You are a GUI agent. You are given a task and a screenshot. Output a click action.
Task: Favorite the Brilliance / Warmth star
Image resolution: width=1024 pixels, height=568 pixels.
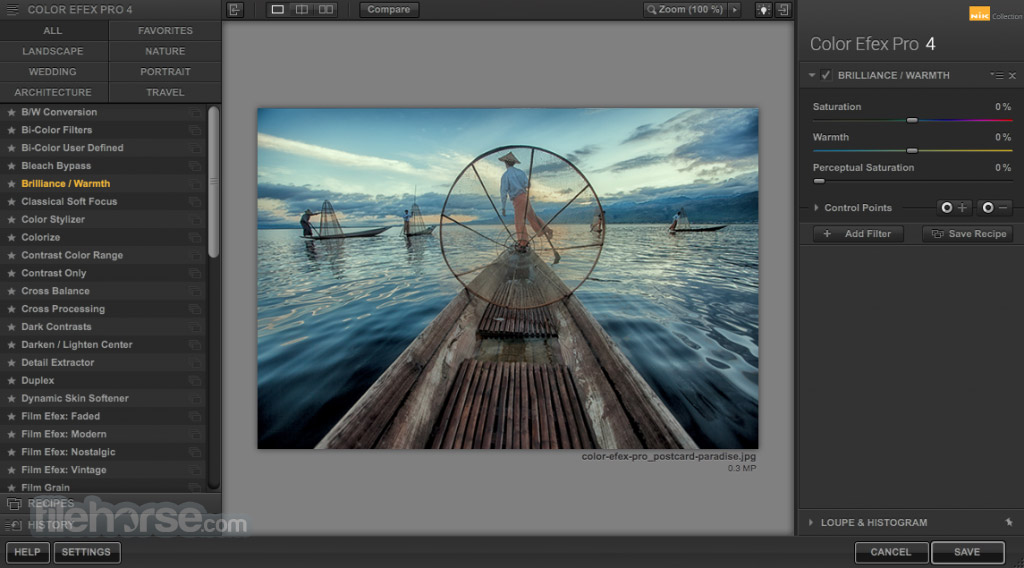[11, 184]
